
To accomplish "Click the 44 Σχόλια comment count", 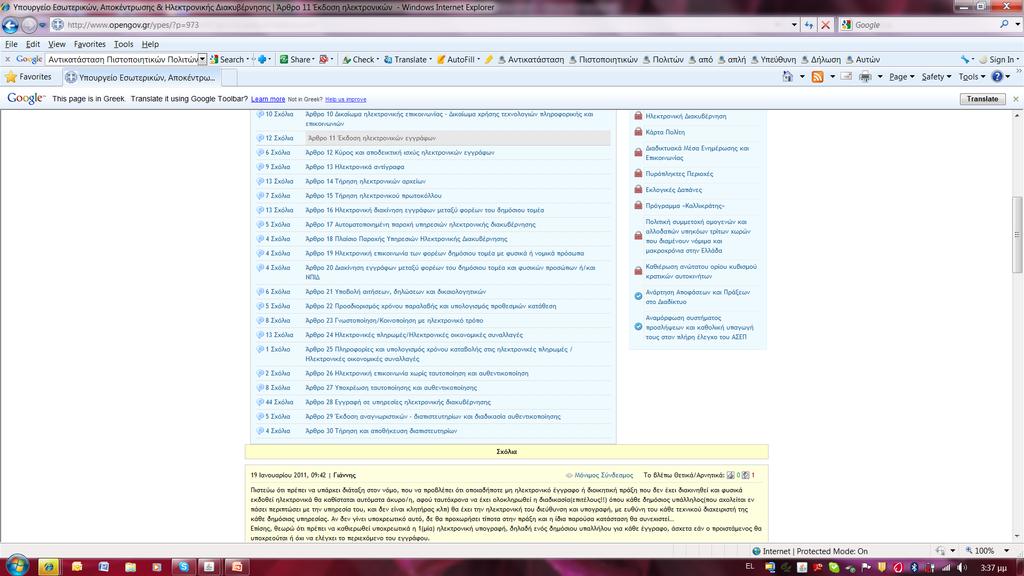I will (x=279, y=402).
